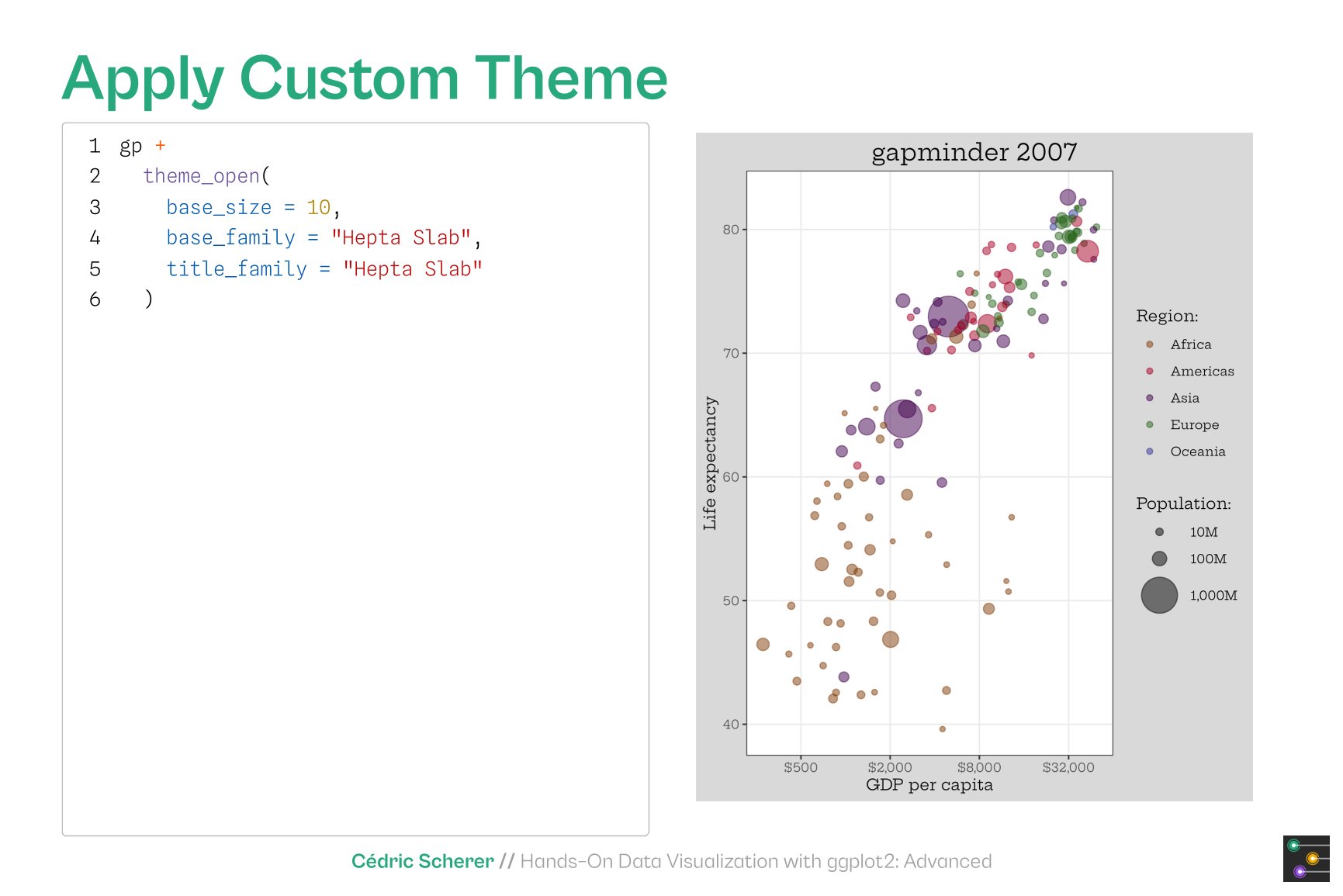Image resolution: width=1343 pixels, height=896 pixels.
Task: Toggle the Africa legend entry visibility
Action: [x=1191, y=344]
